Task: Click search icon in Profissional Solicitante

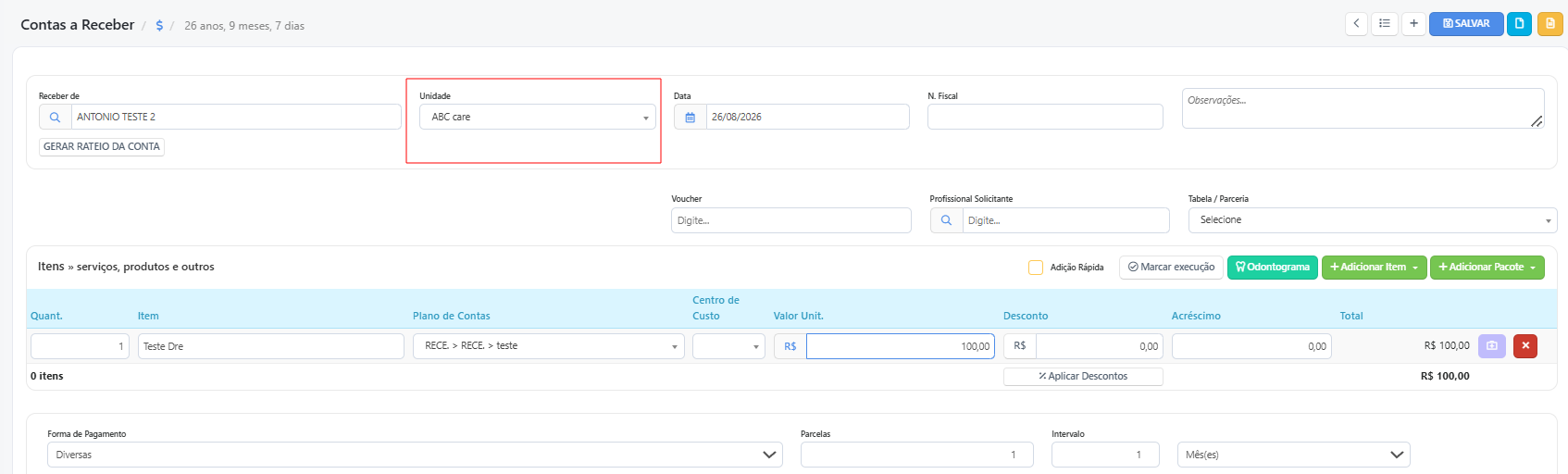Action: (x=946, y=220)
